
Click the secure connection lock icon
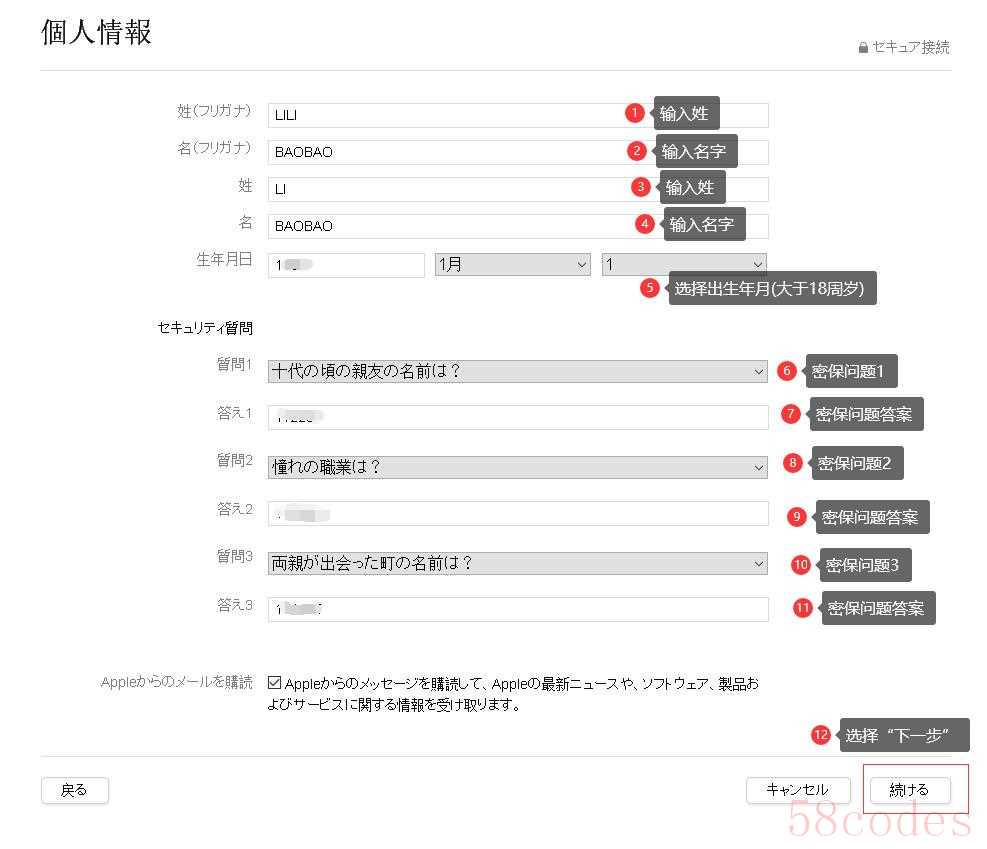pyautogui.click(x=863, y=48)
